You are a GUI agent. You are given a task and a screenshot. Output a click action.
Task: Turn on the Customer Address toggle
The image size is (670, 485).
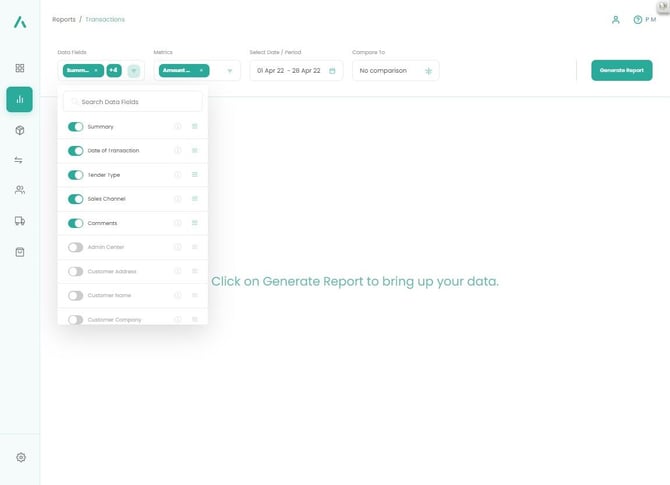(x=76, y=271)
